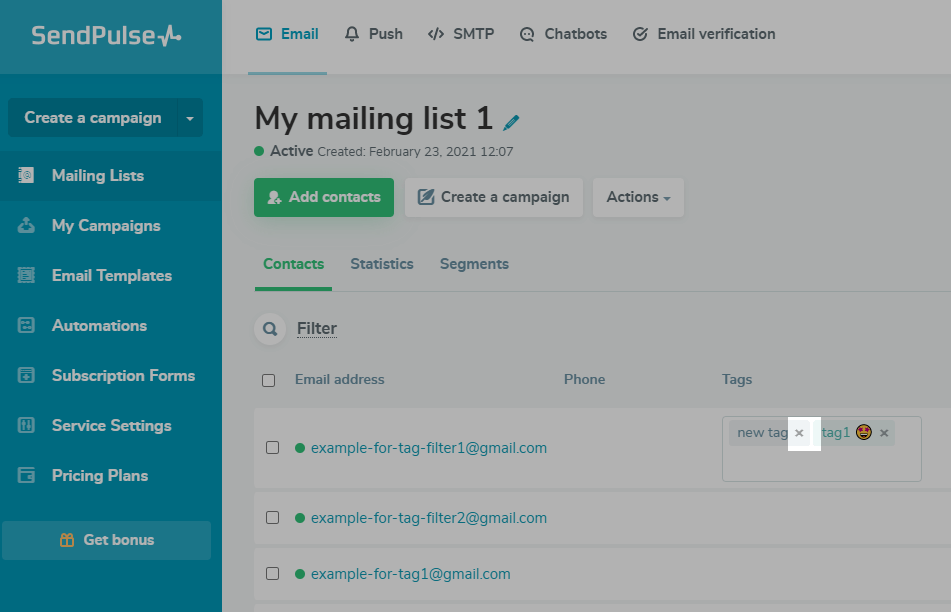Switch to the Statistics tab
This screenshot has width=951, height=612.
(x=381, y=264)
